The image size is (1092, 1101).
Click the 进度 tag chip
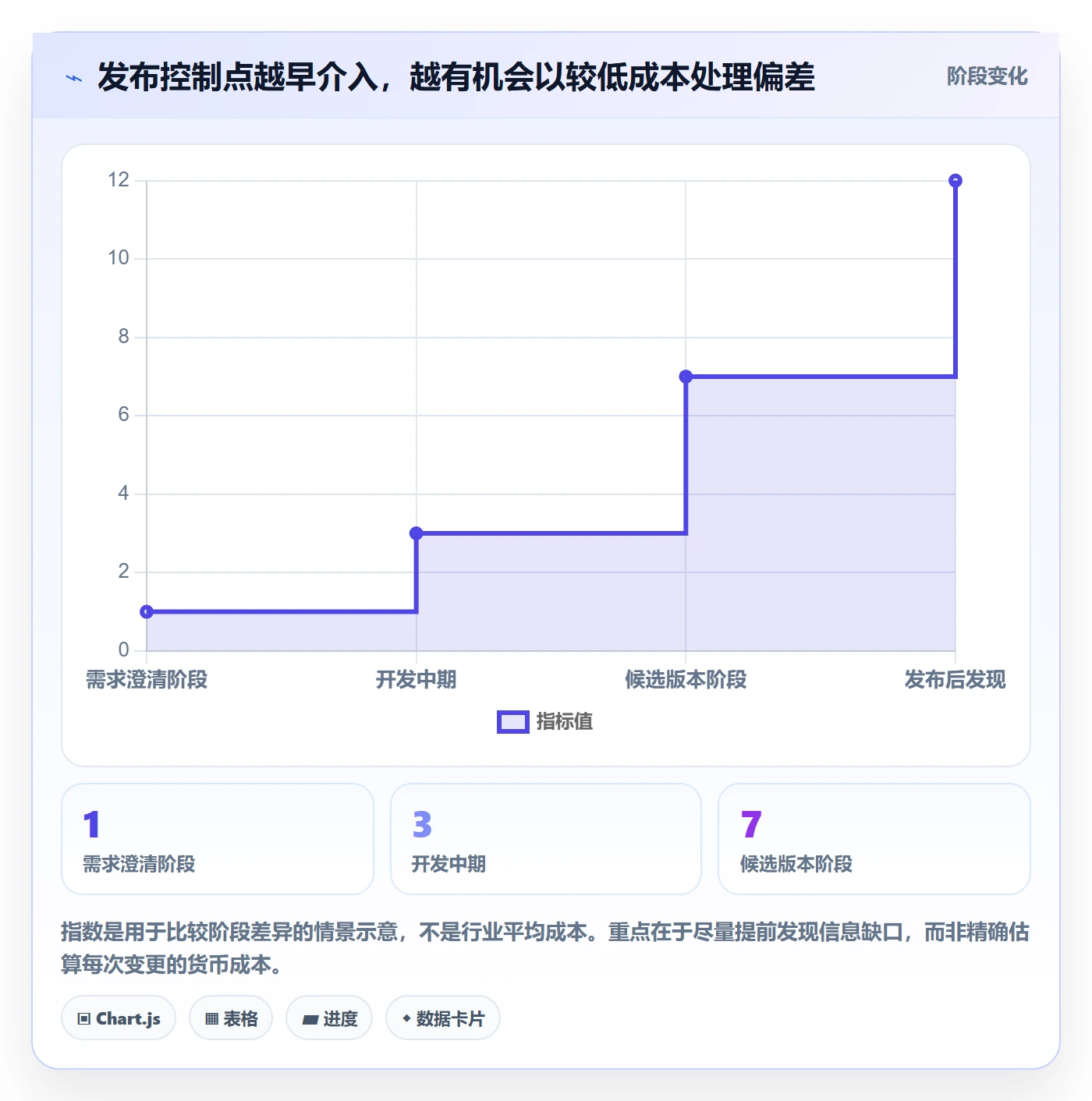(x=329, y=1018)
